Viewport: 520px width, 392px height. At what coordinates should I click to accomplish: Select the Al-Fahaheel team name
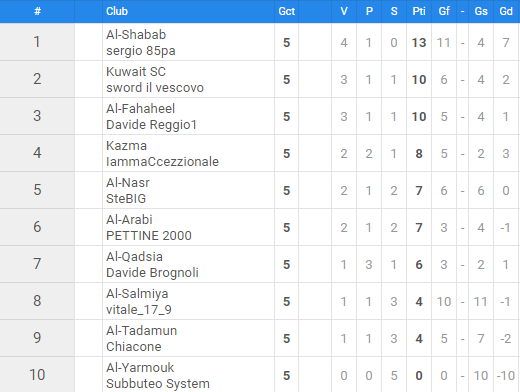click(x=140, y=109)
